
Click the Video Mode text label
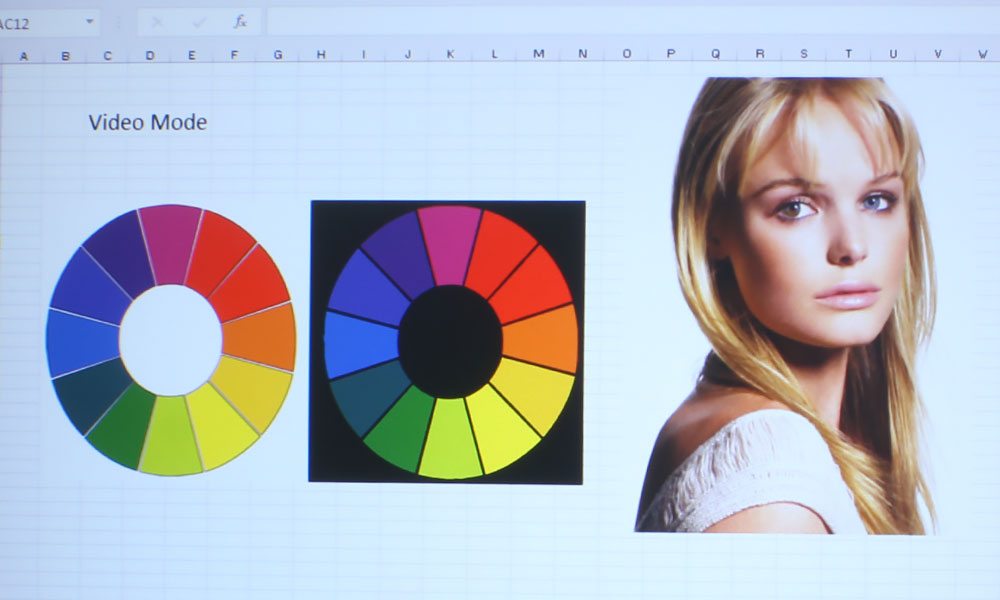point(148,122)
